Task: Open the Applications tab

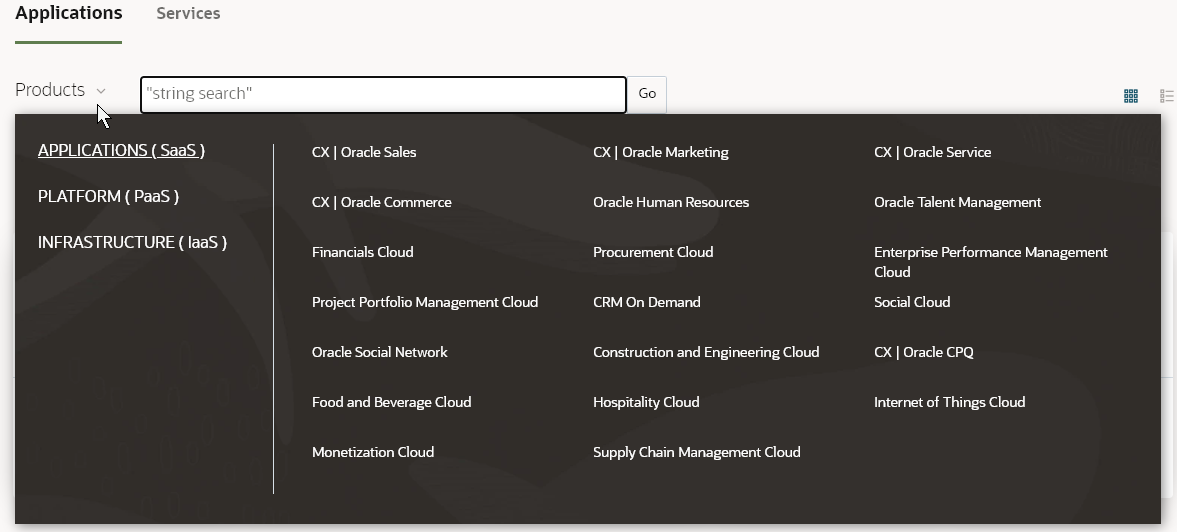Action: click(68, 14)
